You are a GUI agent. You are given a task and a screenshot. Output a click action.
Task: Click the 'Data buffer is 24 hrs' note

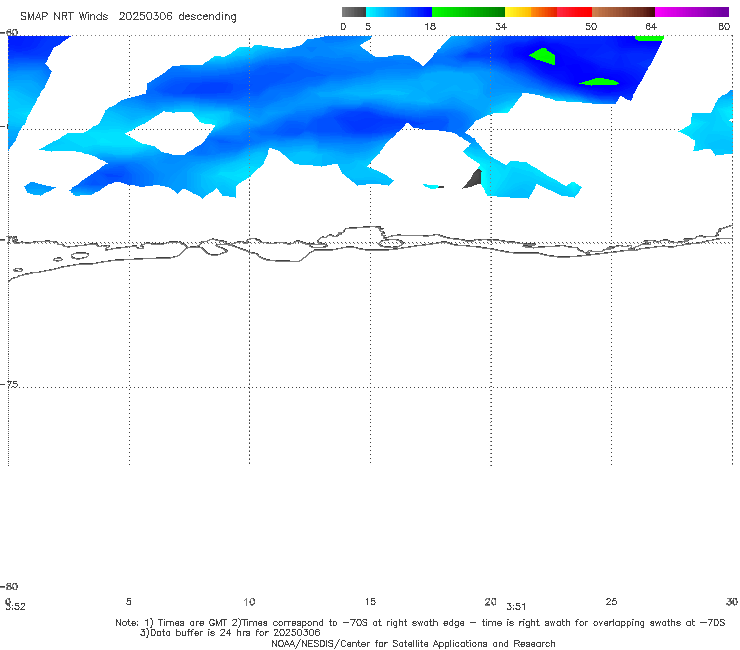tap(230, 633)
